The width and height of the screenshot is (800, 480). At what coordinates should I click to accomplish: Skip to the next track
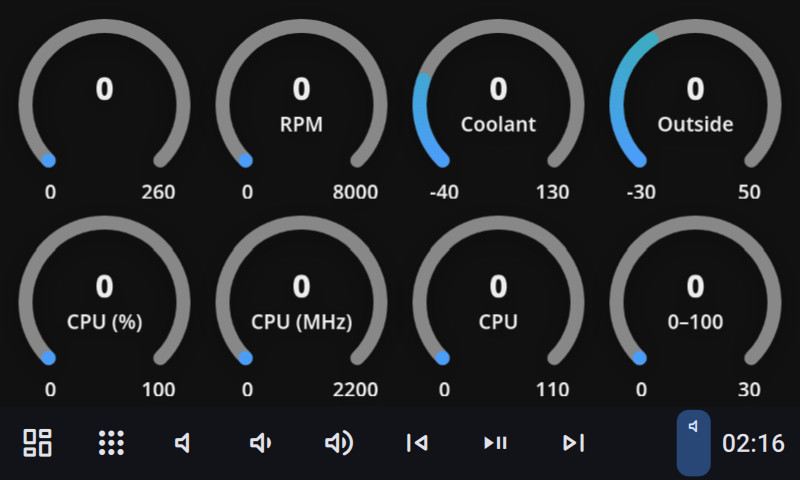click(573, 443)
